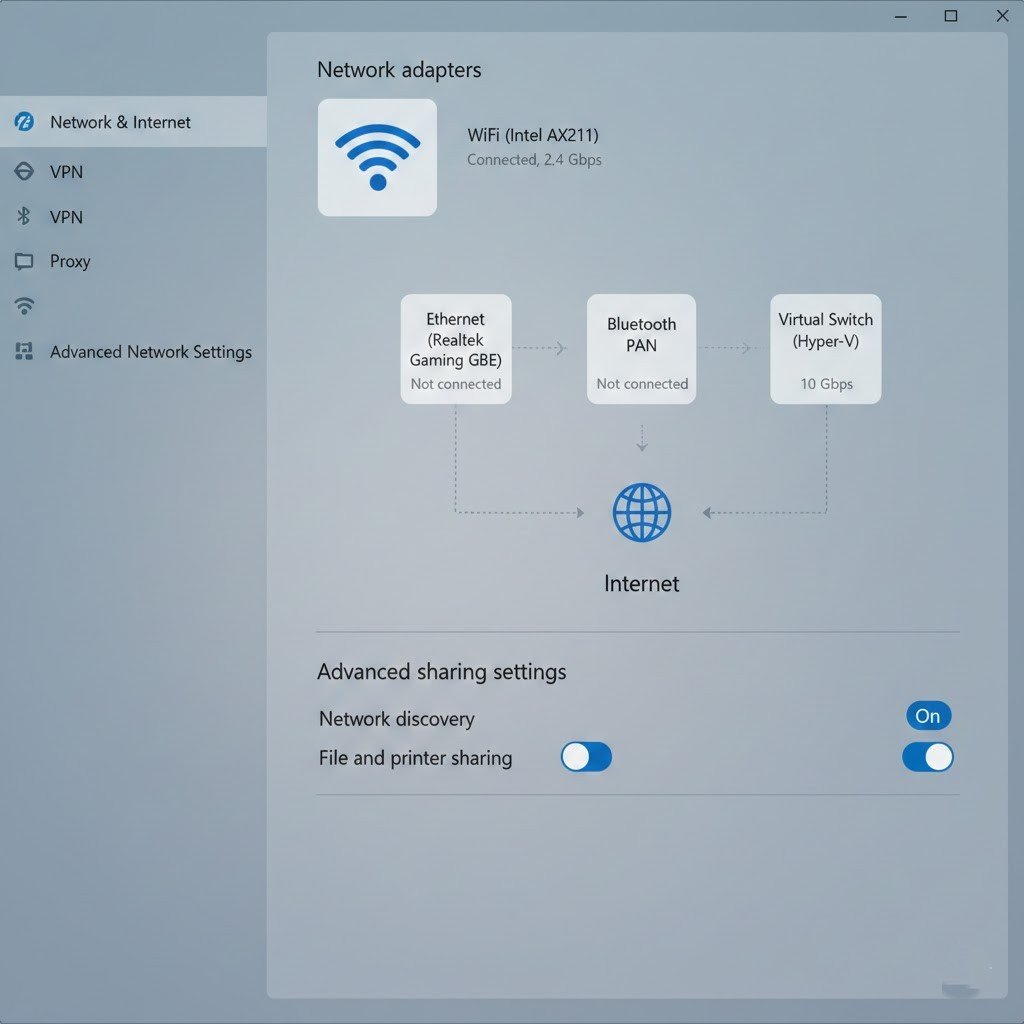Toggle switch next to File and printer sharing label
Screen dimensions: 1024x1024
586,757
